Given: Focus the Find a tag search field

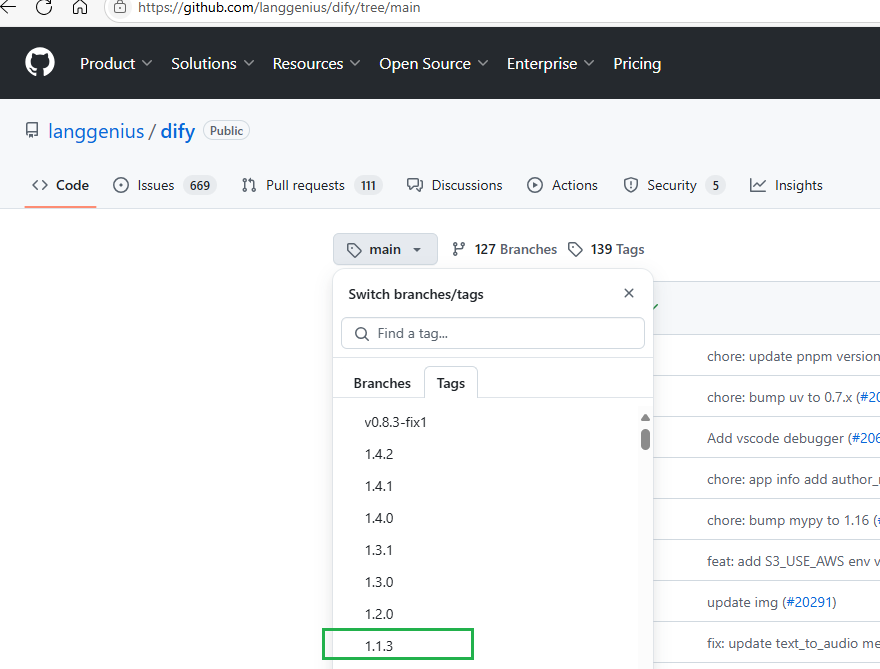Looking at the screenshot, I should click(x=493, y=333).
